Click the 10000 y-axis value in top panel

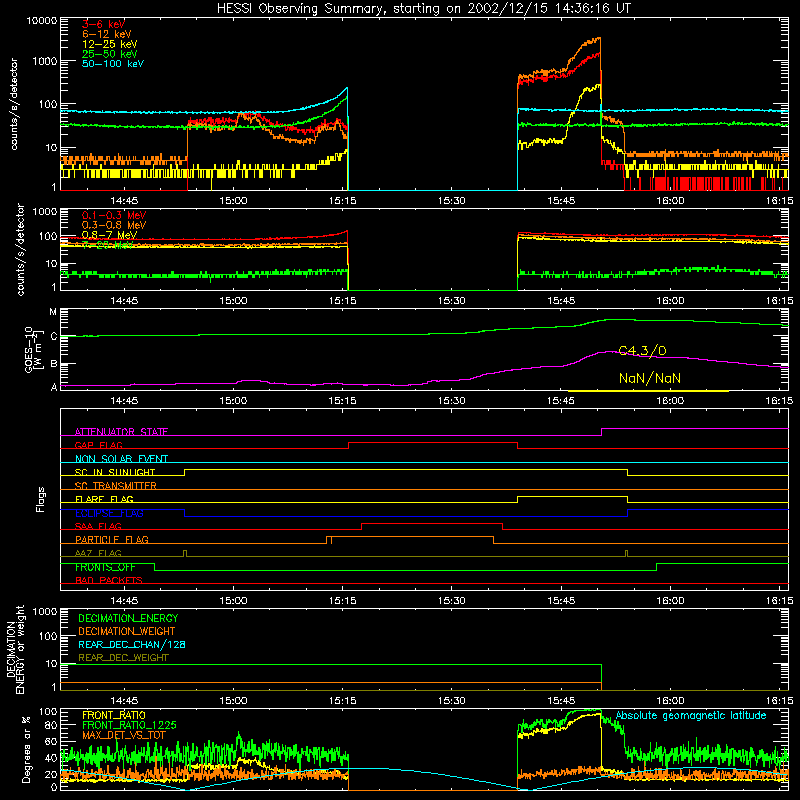pos(42,21)
